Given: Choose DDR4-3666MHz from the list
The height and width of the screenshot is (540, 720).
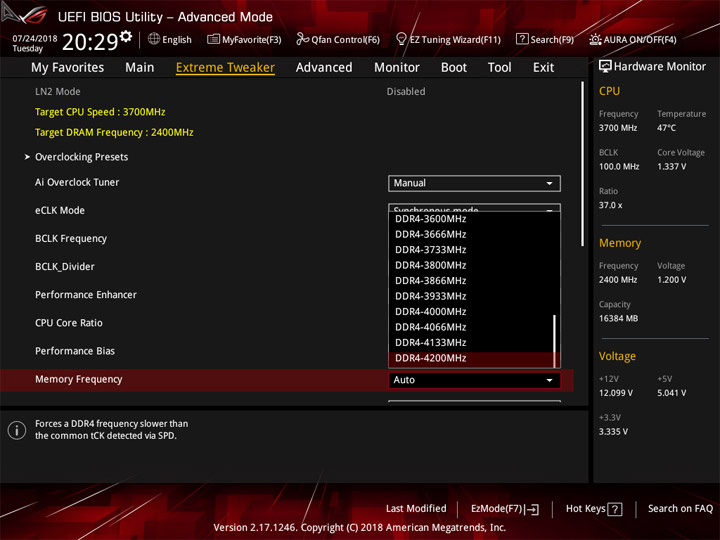Looking at the screenshot, I should 472,235.
